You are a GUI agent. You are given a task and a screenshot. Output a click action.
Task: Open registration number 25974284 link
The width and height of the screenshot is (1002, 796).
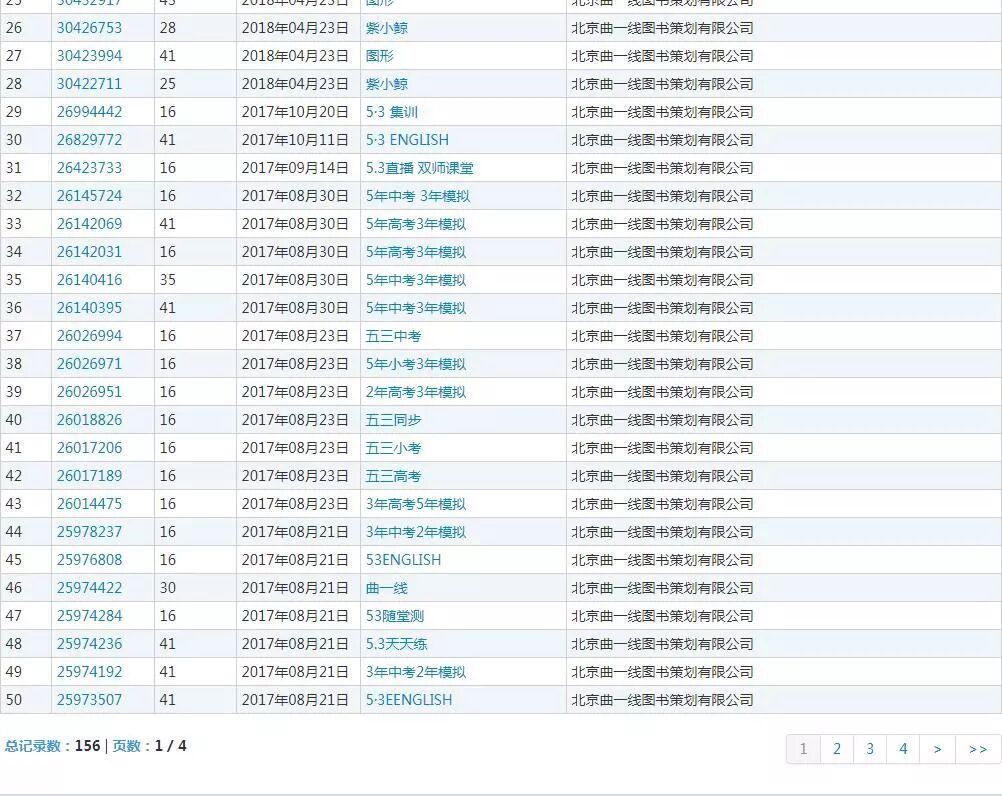[89, 616]
